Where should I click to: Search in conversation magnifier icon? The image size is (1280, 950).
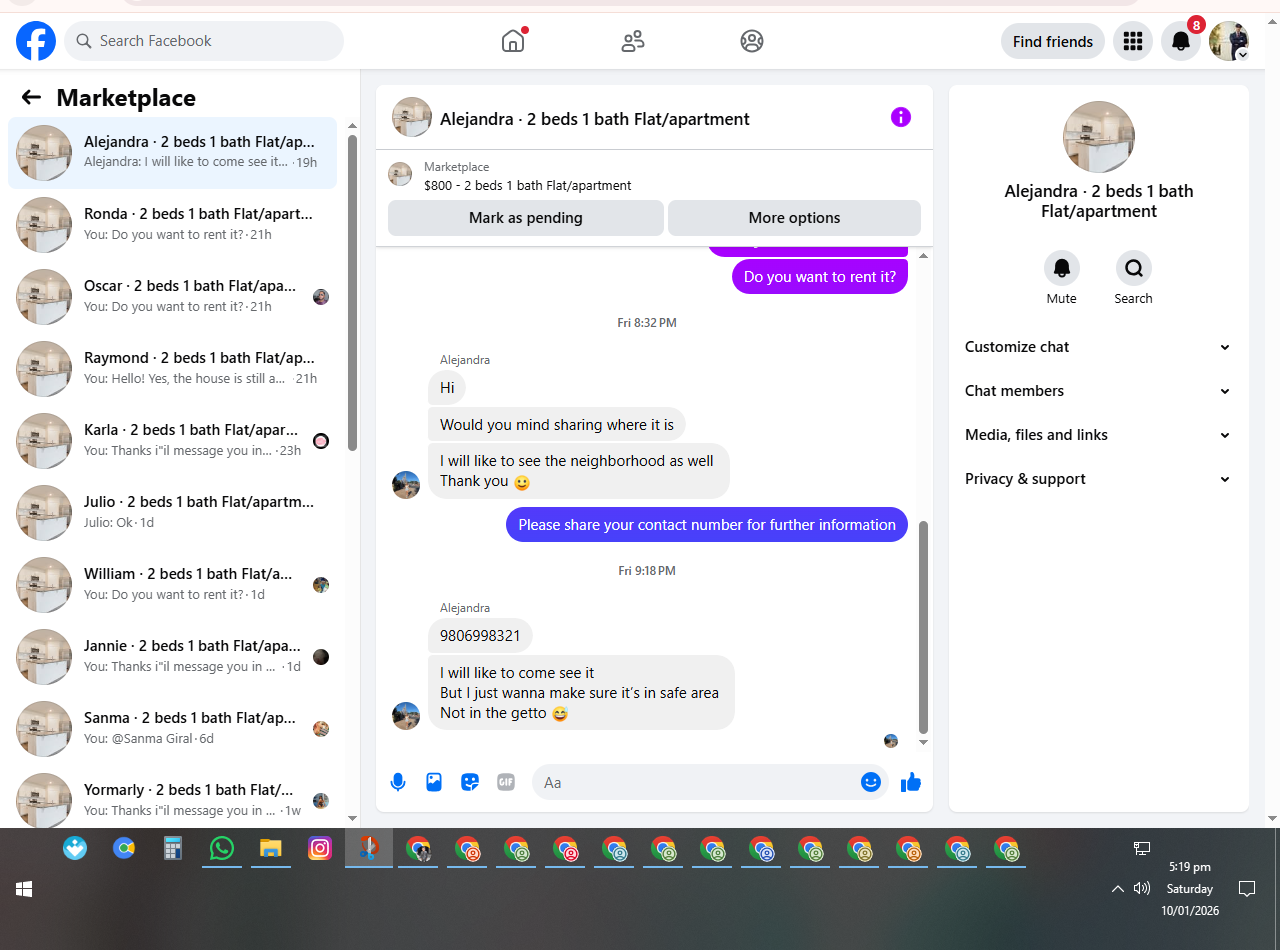coord(1134,268)
